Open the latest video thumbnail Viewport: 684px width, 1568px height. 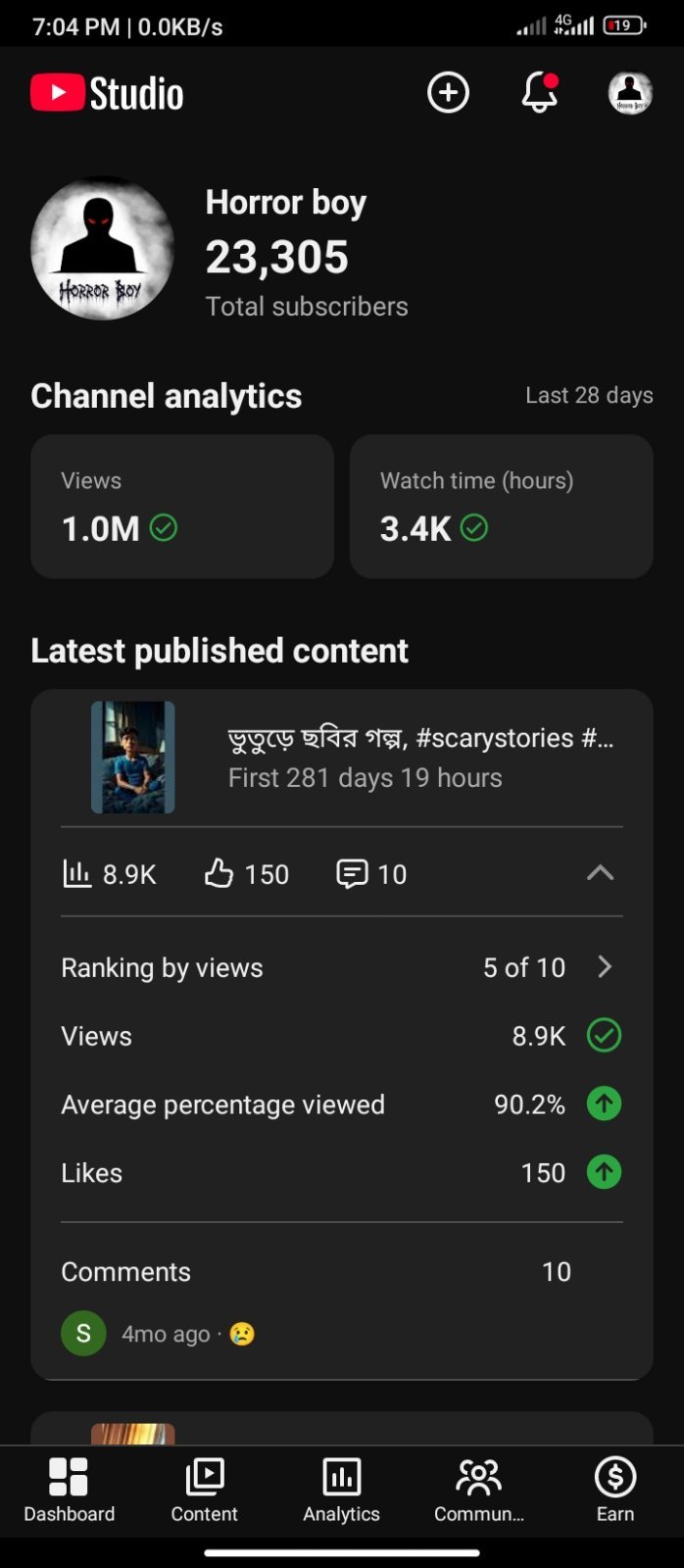(x=133, y=758)
